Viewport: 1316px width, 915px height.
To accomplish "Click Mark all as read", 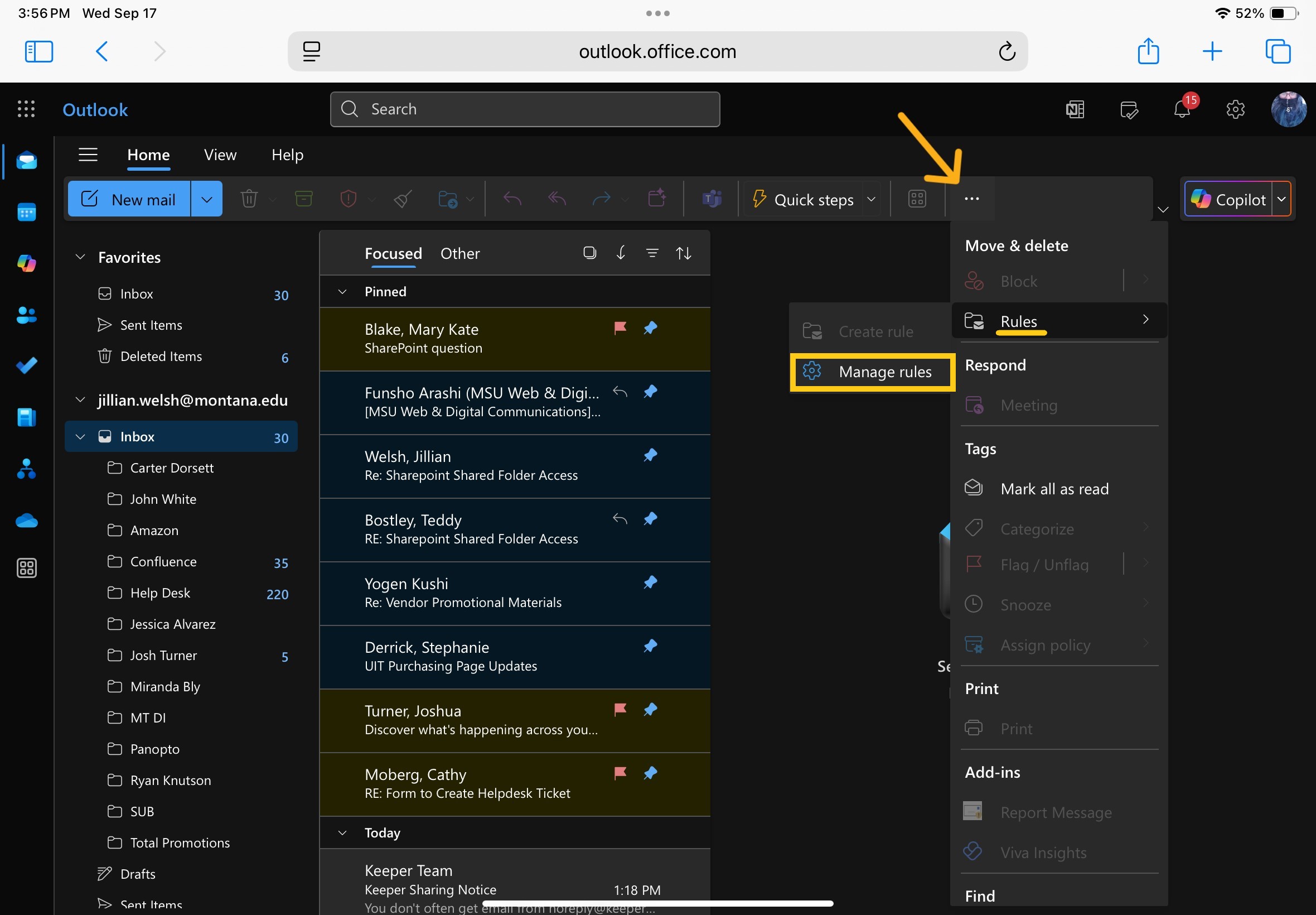I will (1053, 488).
